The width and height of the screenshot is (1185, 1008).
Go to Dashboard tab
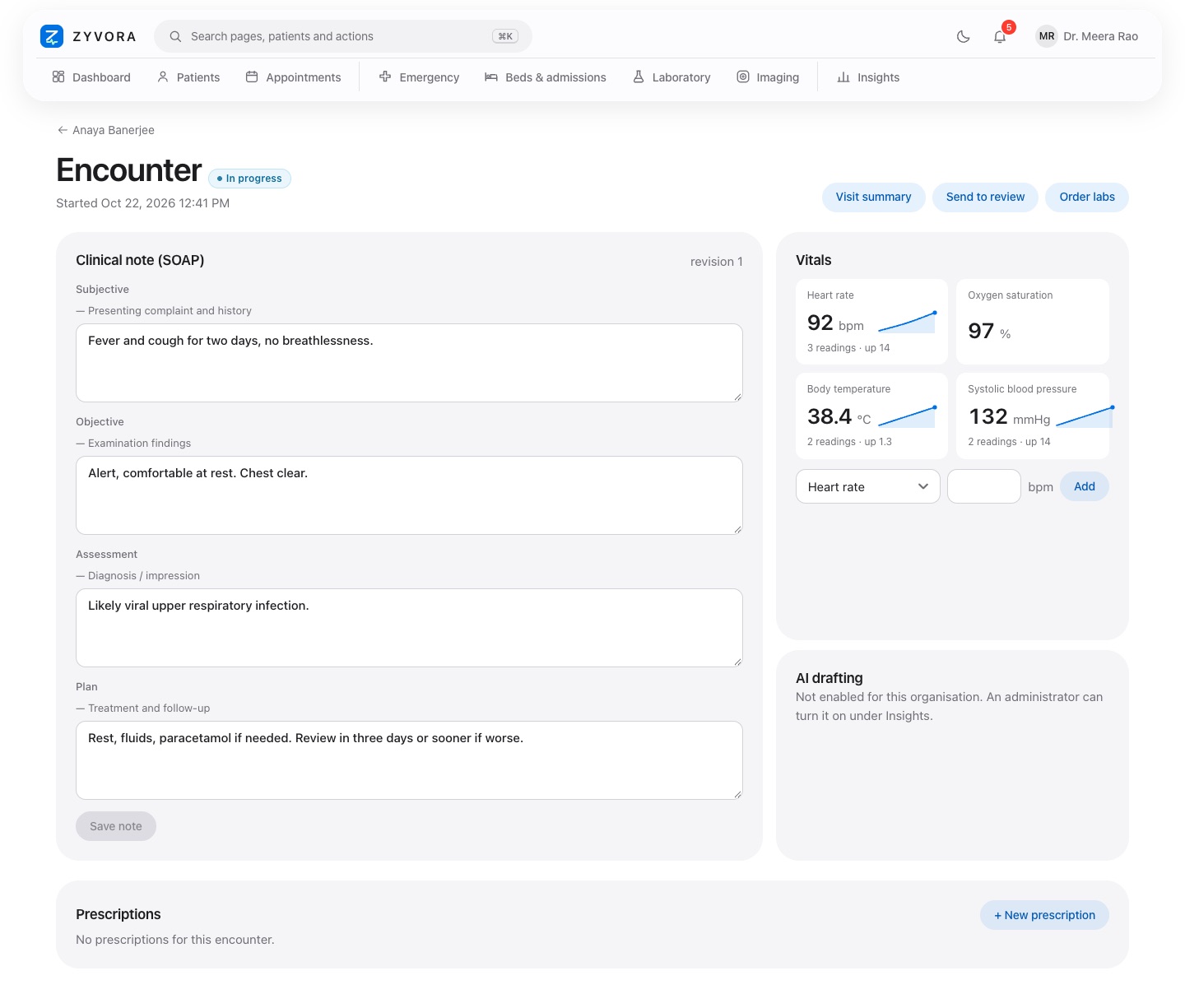coord(91,77)
